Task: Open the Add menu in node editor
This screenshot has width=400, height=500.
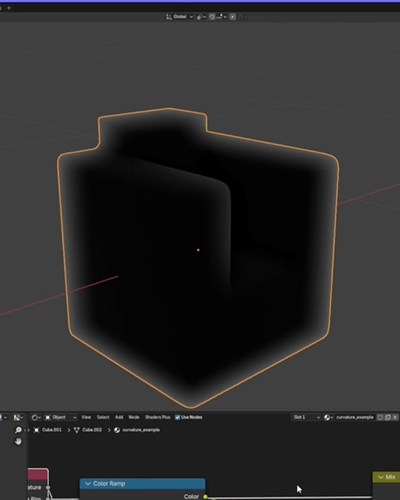Action: [119, 417]
